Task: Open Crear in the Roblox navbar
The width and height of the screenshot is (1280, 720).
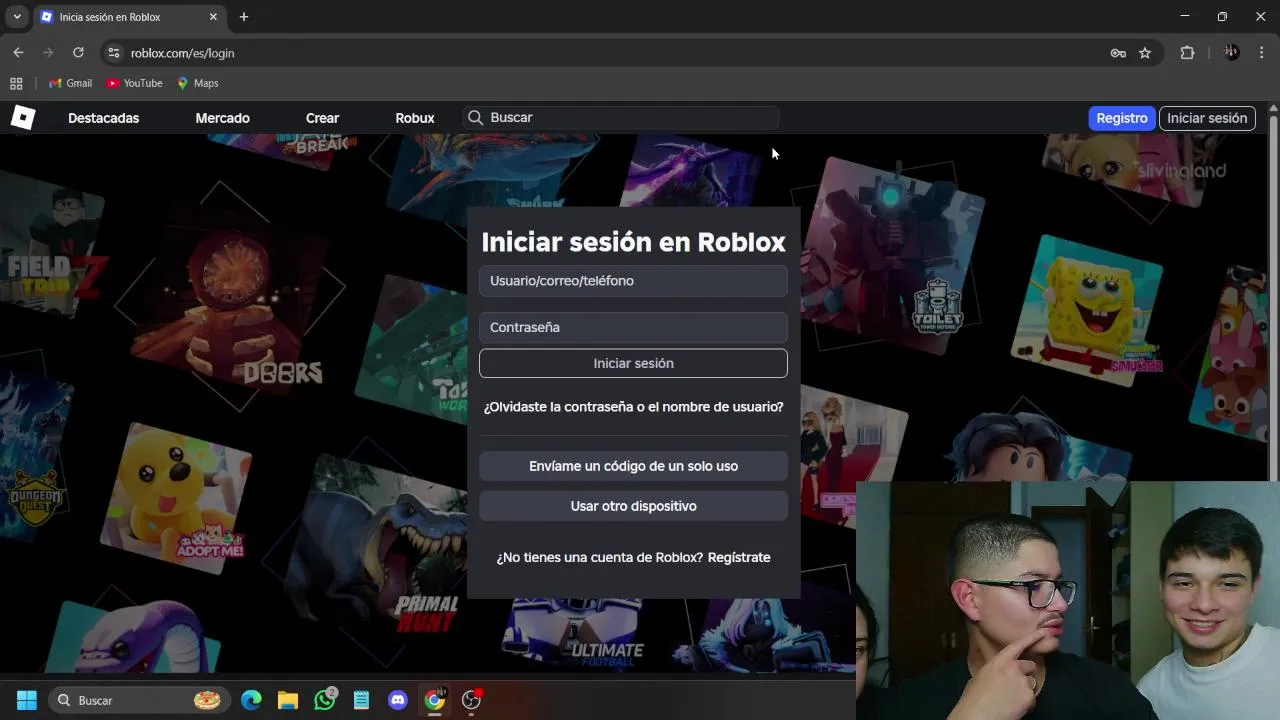Action: click(x=322, y=118)
